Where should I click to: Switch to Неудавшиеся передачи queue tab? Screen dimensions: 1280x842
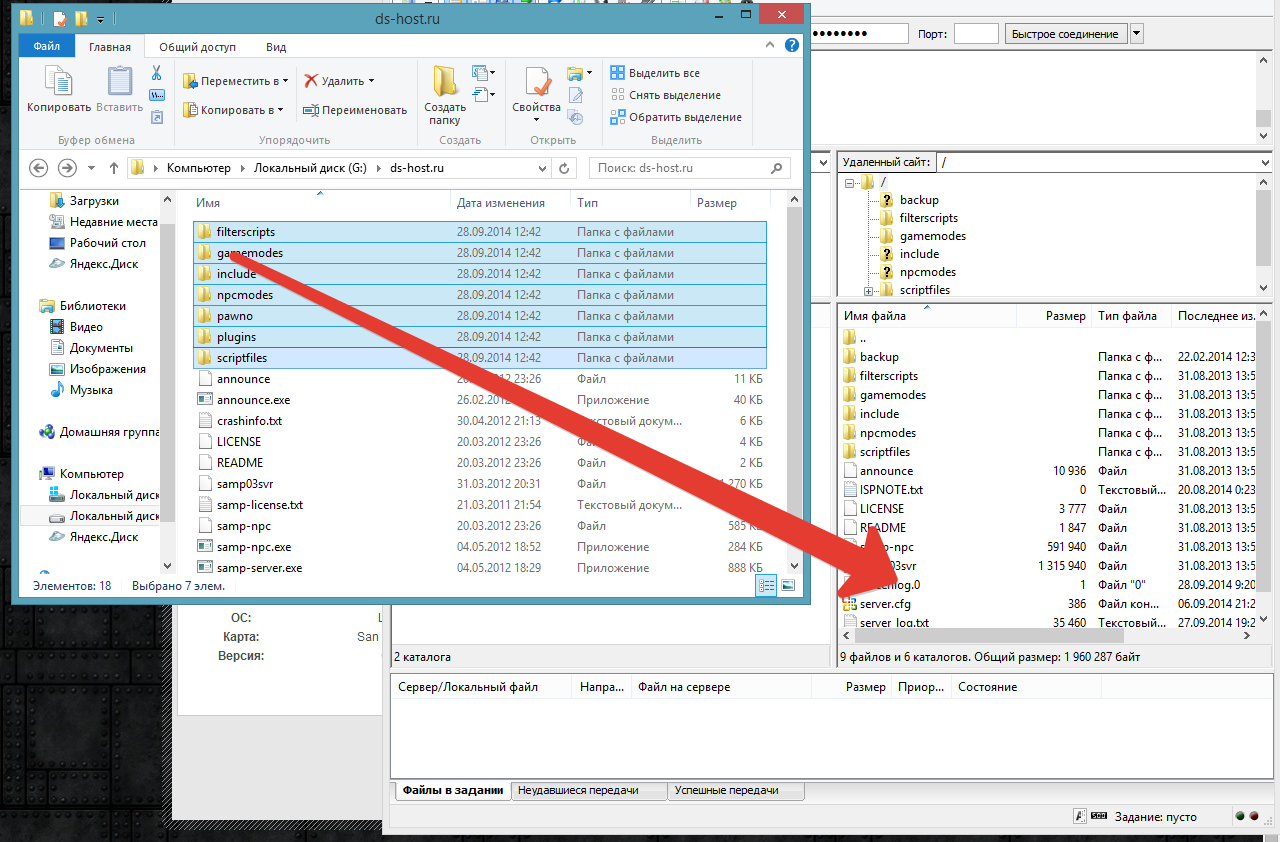pos(588,790)
